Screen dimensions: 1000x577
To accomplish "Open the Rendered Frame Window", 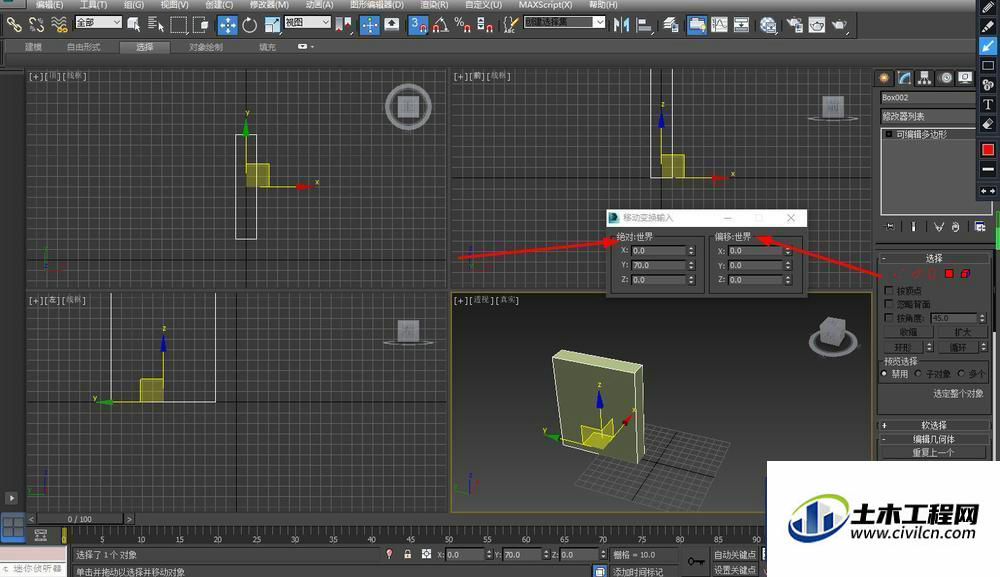I will click(x=817, y=25).
